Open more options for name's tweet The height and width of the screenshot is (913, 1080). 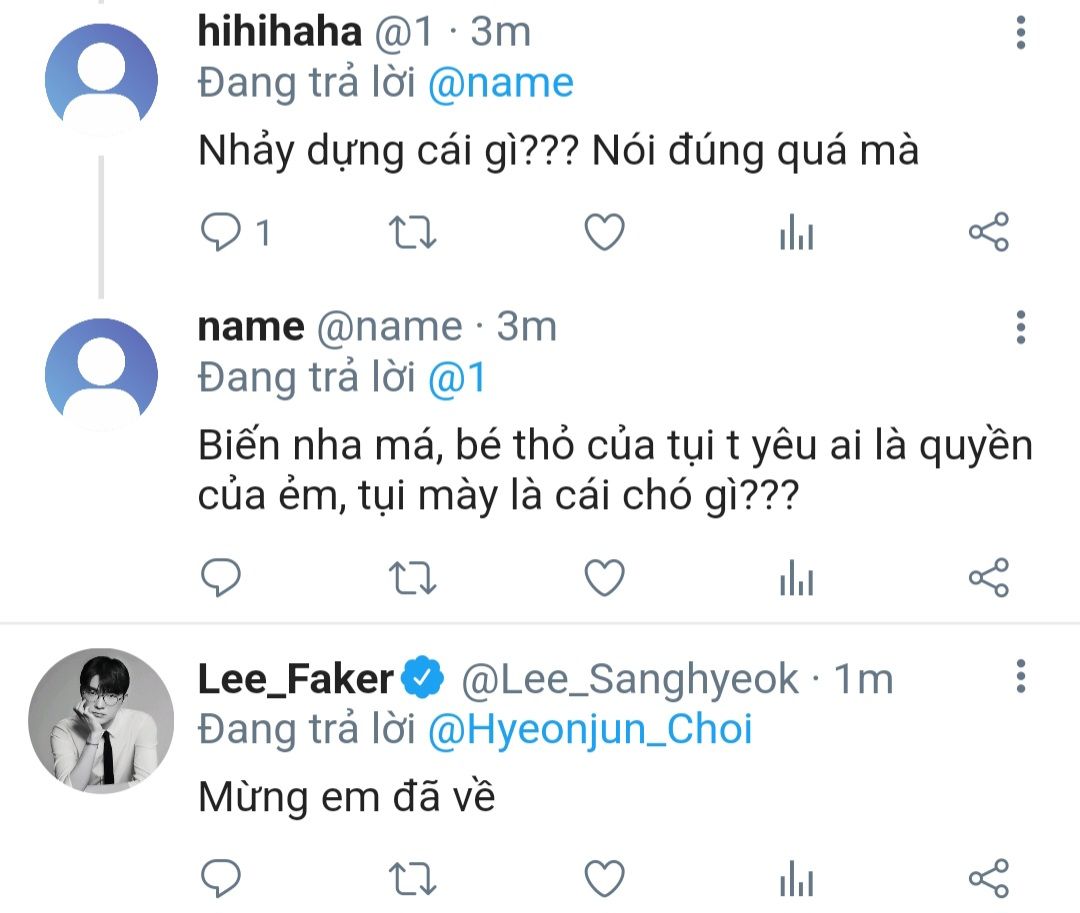[x=1020, y=327]
